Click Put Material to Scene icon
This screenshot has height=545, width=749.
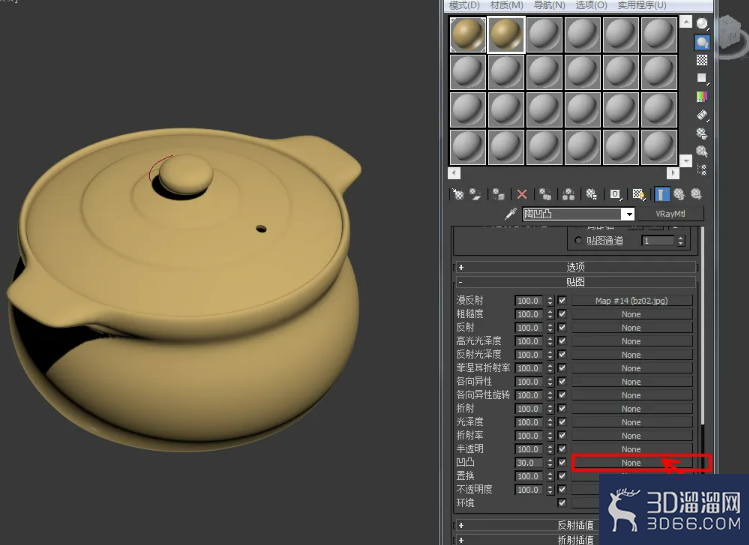coord(475,194)
